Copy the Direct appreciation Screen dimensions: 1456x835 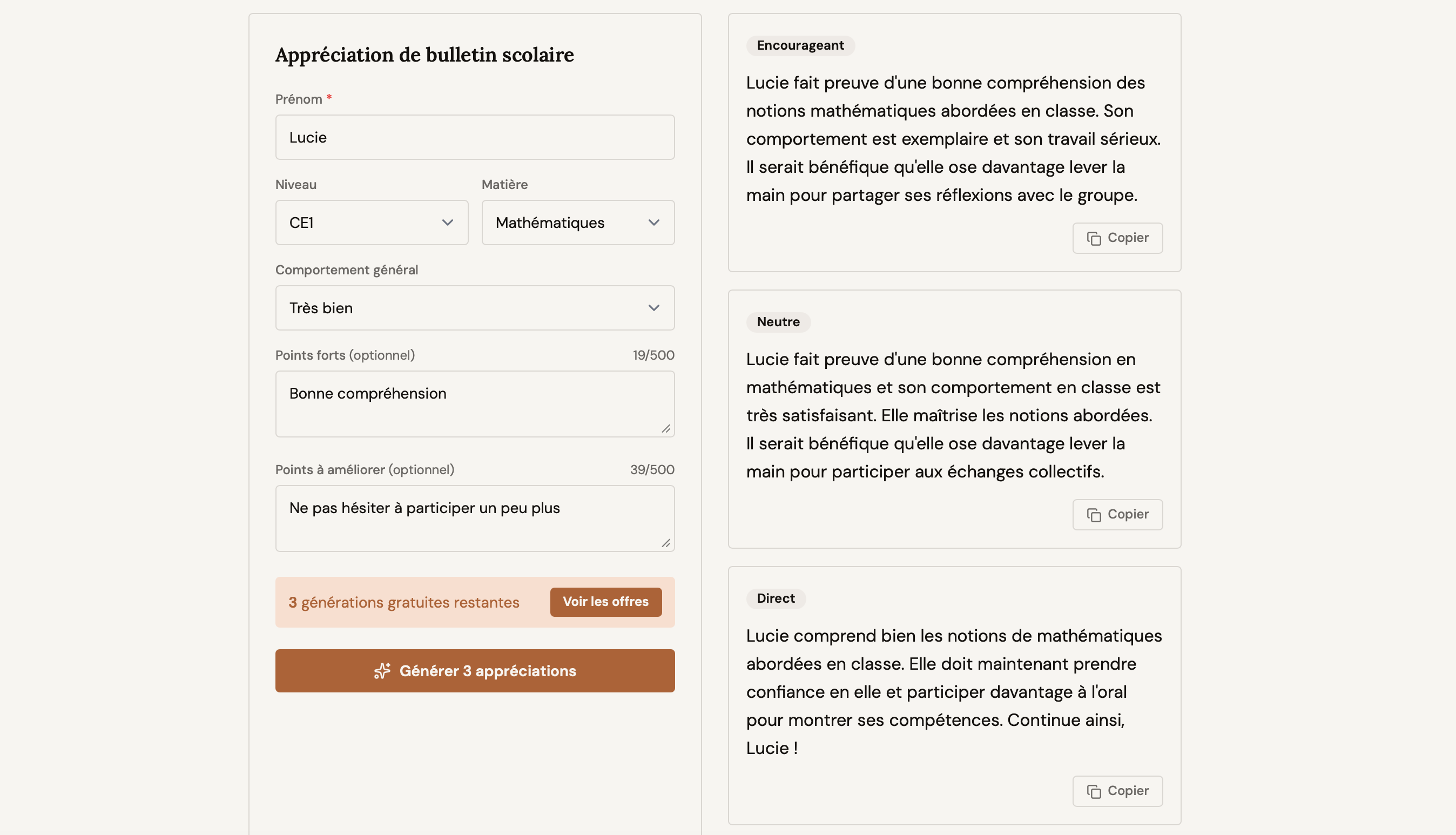coord(1118,791)
